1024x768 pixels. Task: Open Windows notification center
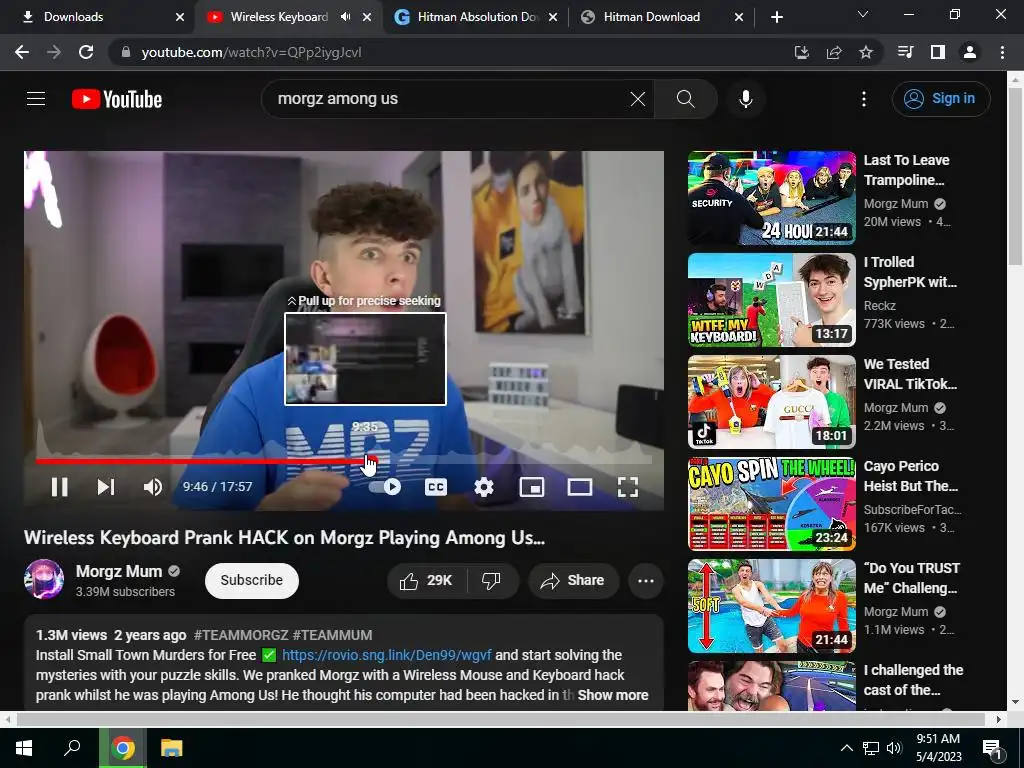[x=992, y=748]
